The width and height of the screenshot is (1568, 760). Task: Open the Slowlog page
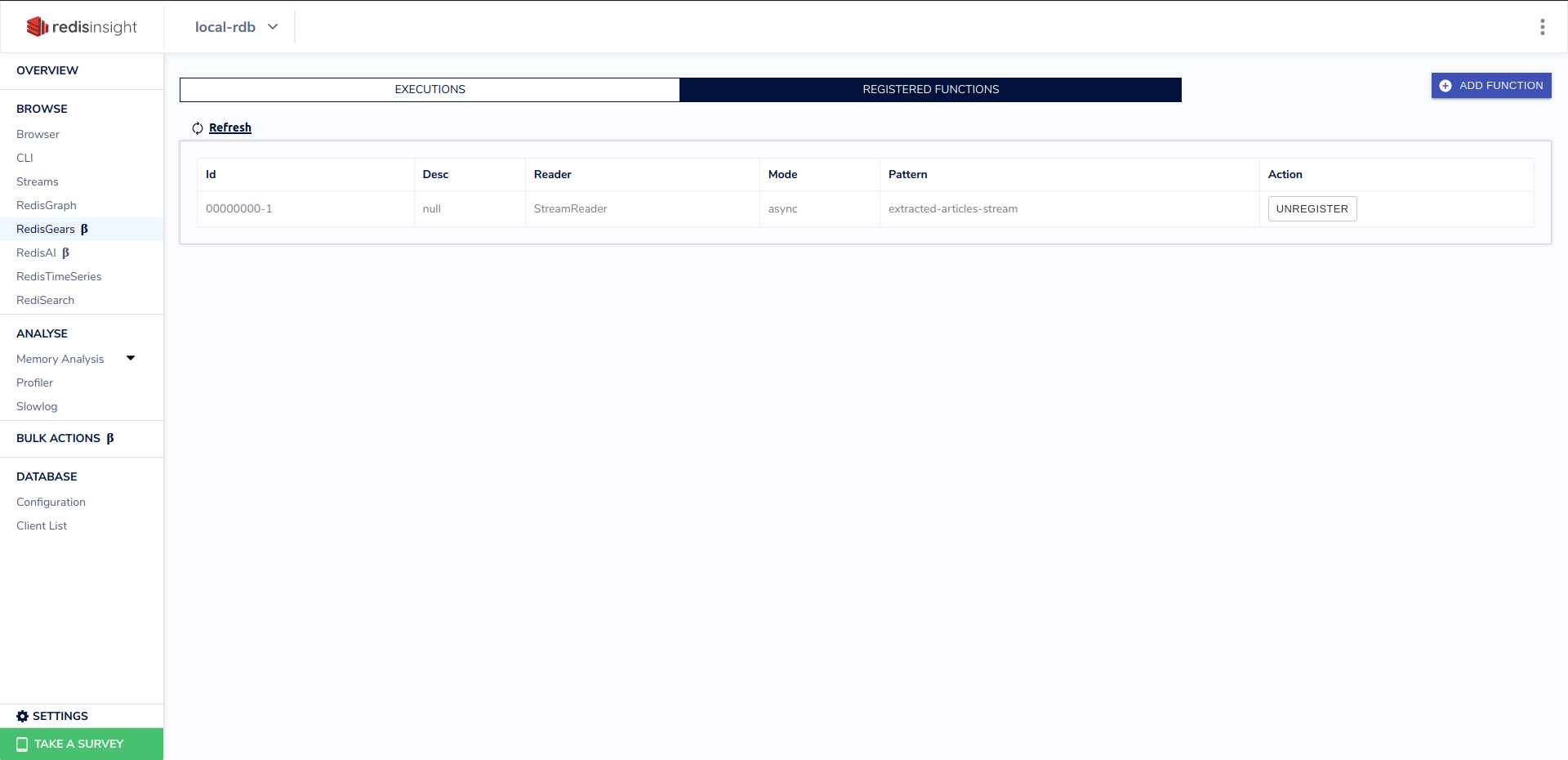tap(37, 406)
